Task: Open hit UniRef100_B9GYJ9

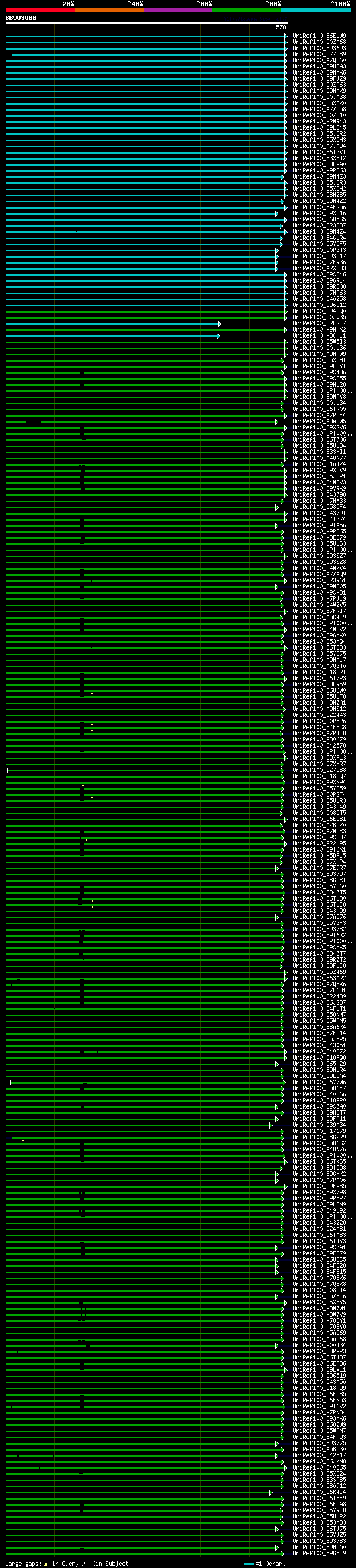Action: pyautogui.click(x=319, y=1553)
